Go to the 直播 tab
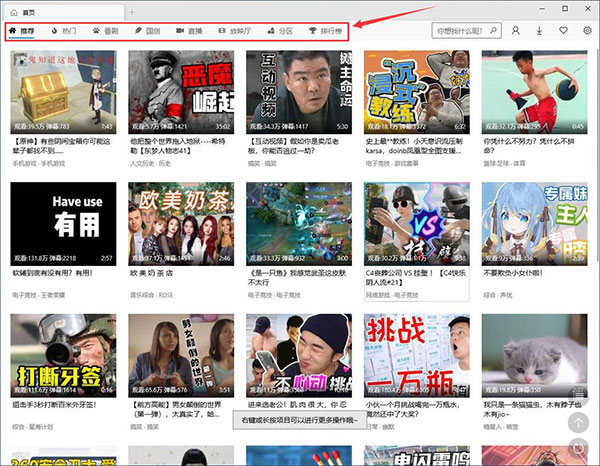600x466 pixels. click(x=191, y=31)
